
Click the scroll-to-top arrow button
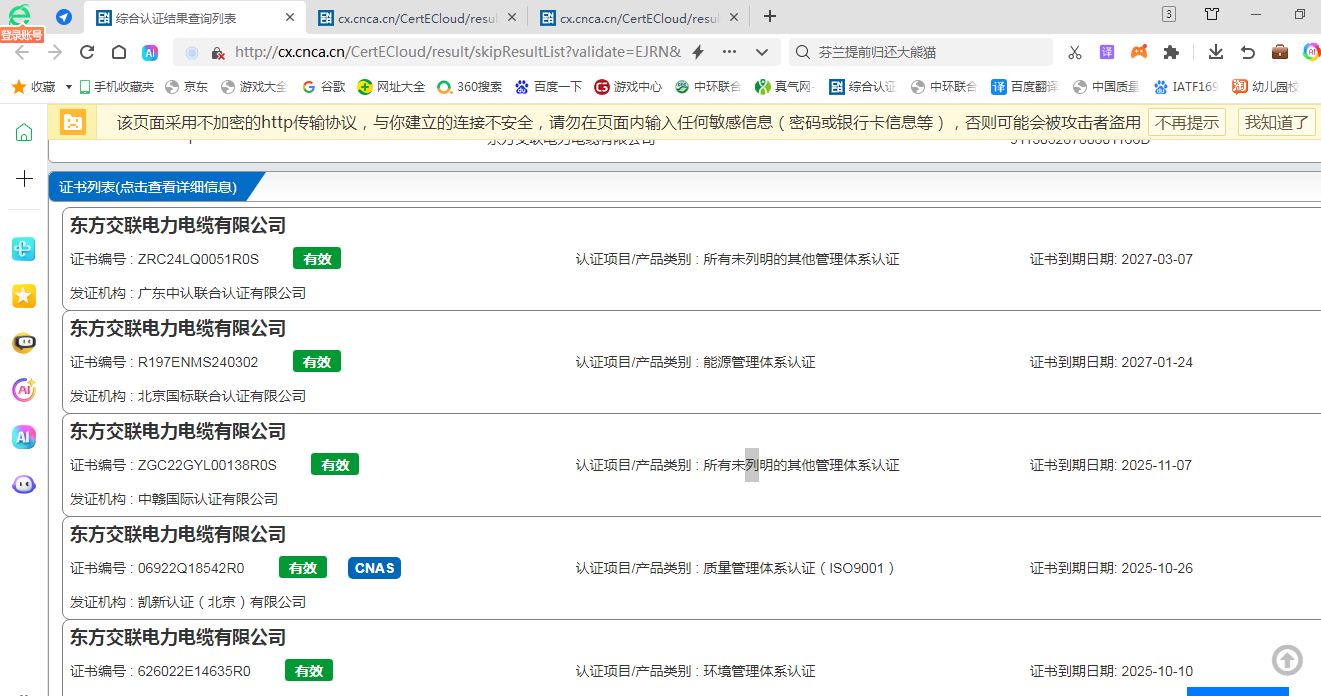pos(1288,660)
